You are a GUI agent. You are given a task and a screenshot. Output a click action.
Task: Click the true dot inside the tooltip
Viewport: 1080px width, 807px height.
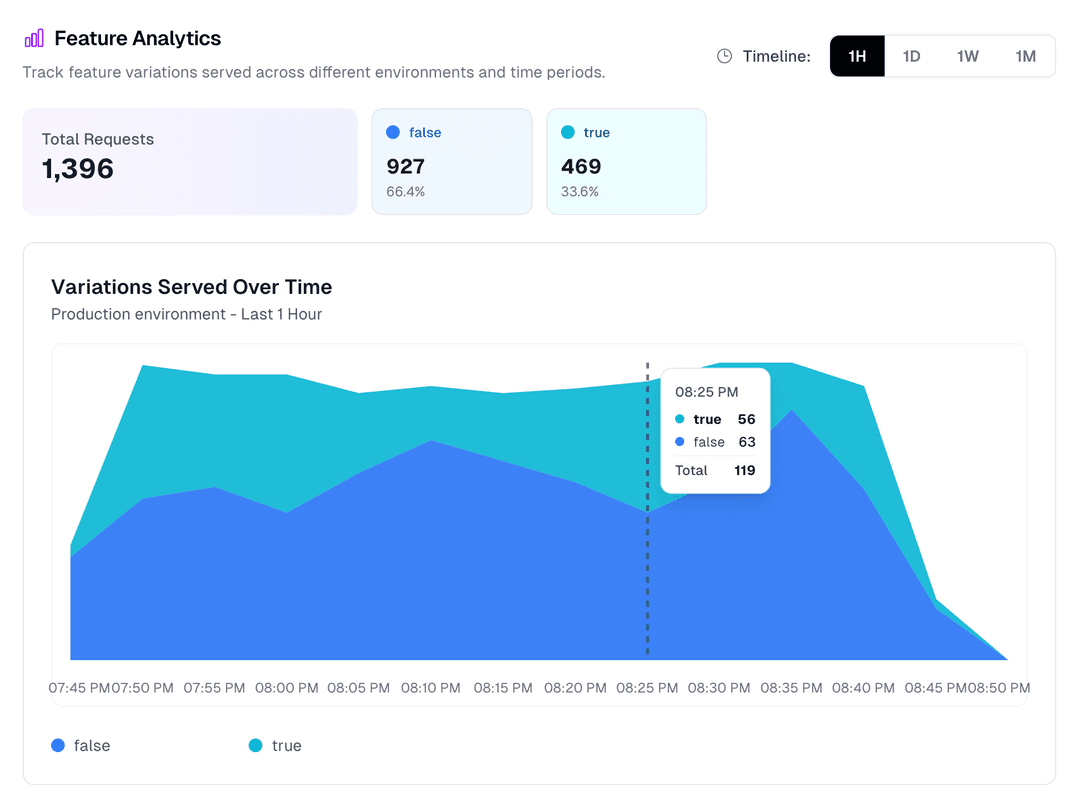(x=681, y=419)
